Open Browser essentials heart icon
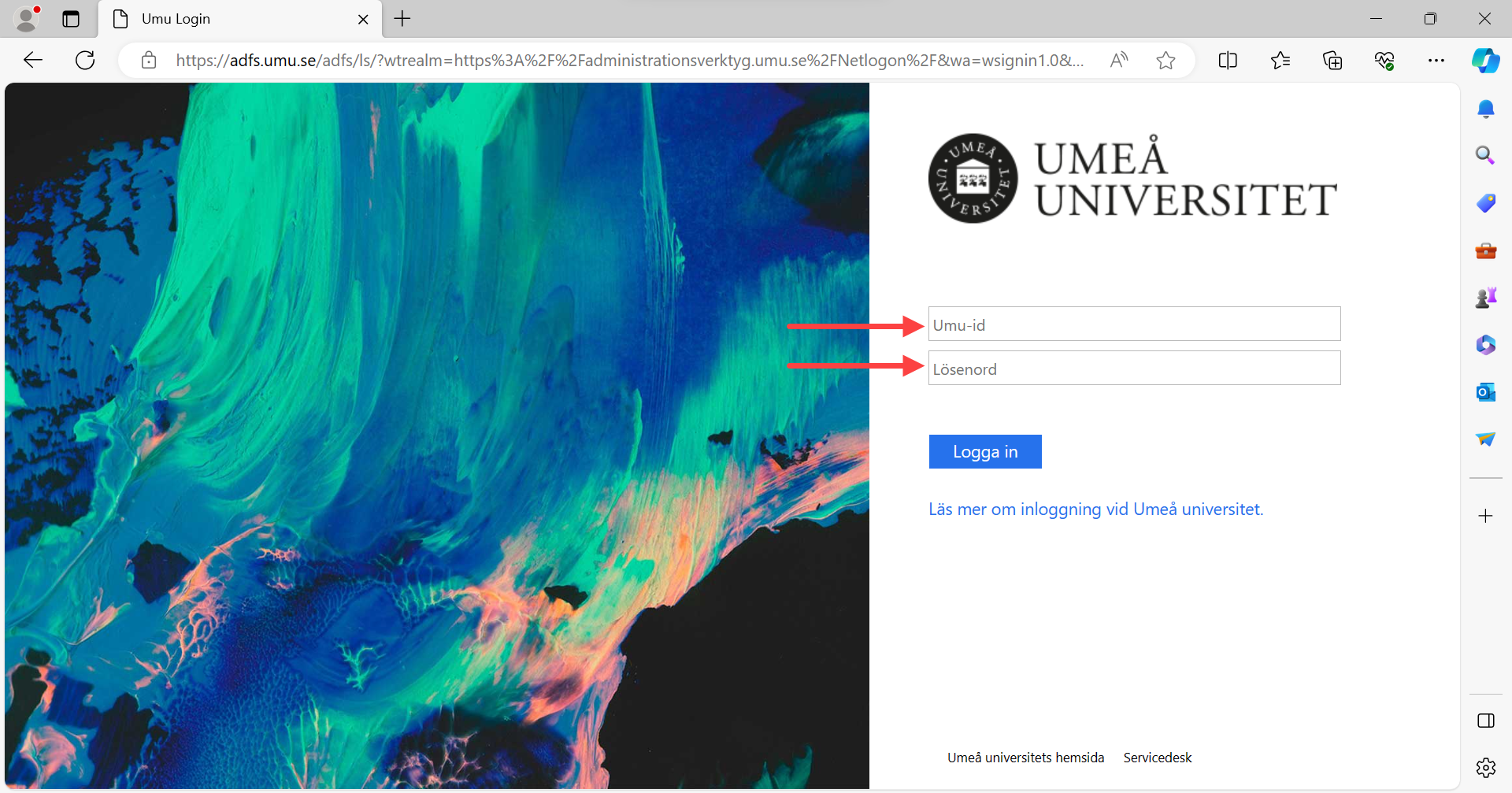This screenshot has height=793, width=1512. [x=1384, y=60]
